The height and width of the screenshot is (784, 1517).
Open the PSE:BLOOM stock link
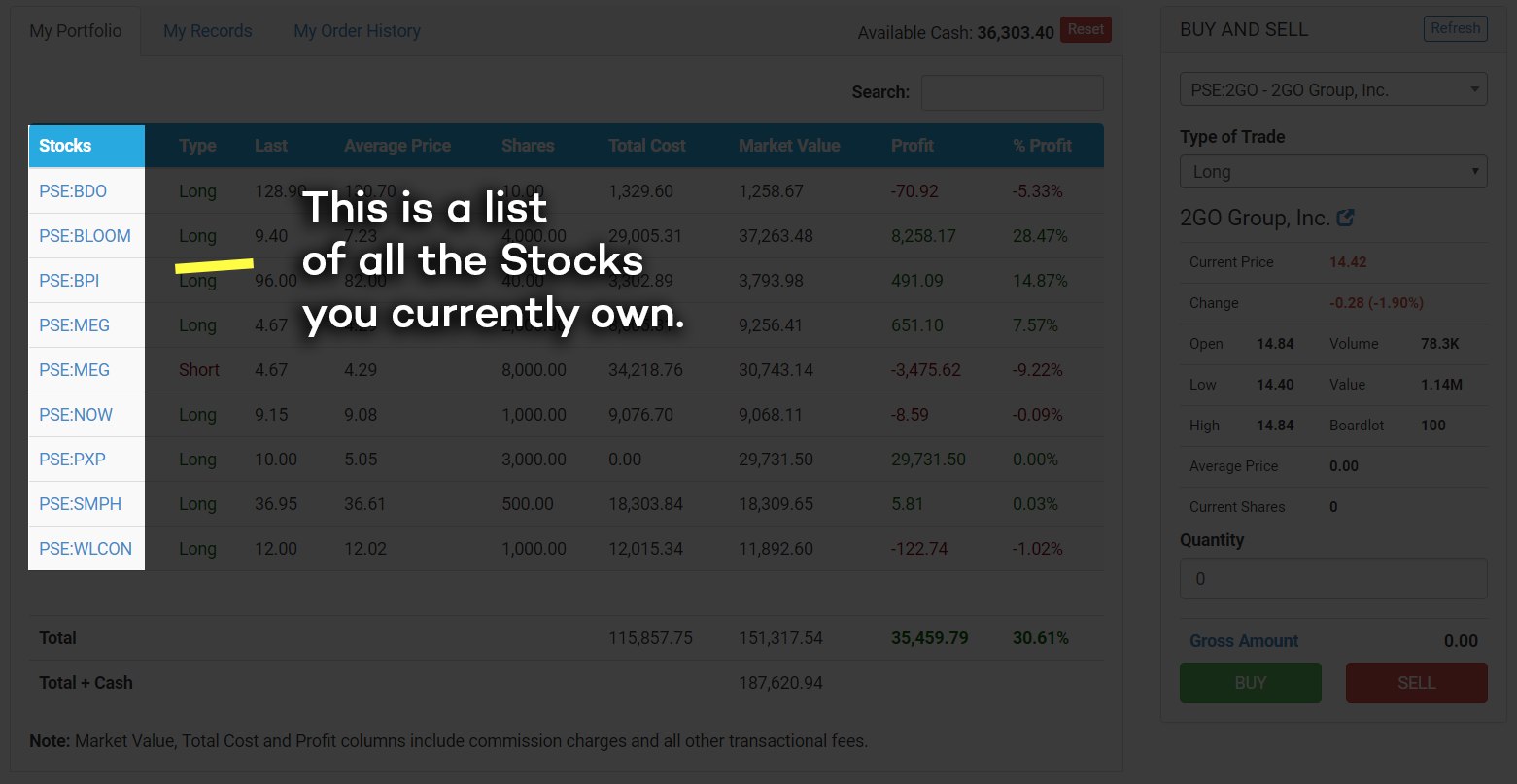85,236
